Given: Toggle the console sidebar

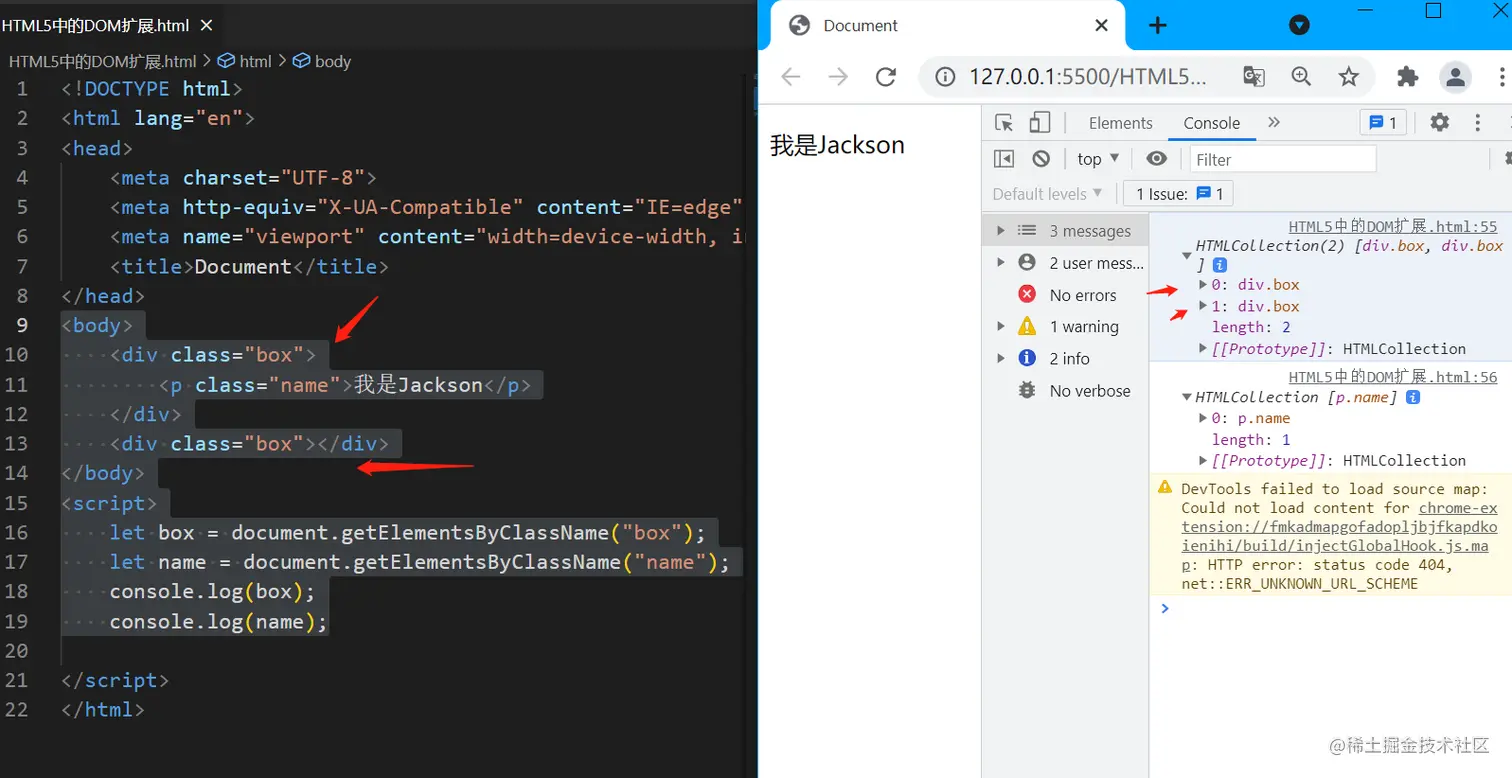Looking at the screenshot, I should pyautogui.click(x=1004, y=159).
